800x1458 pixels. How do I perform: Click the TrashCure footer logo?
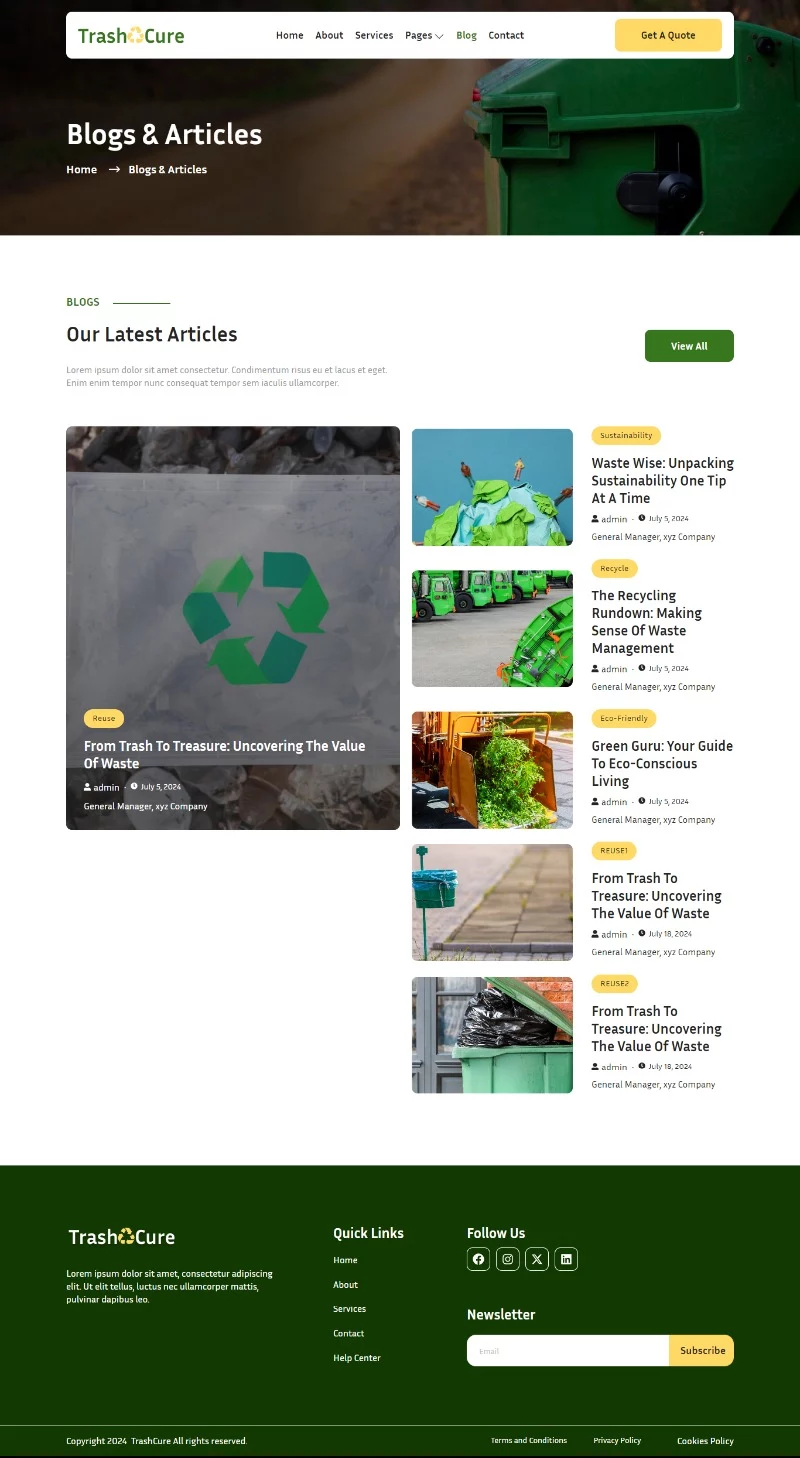(121, 1237)
